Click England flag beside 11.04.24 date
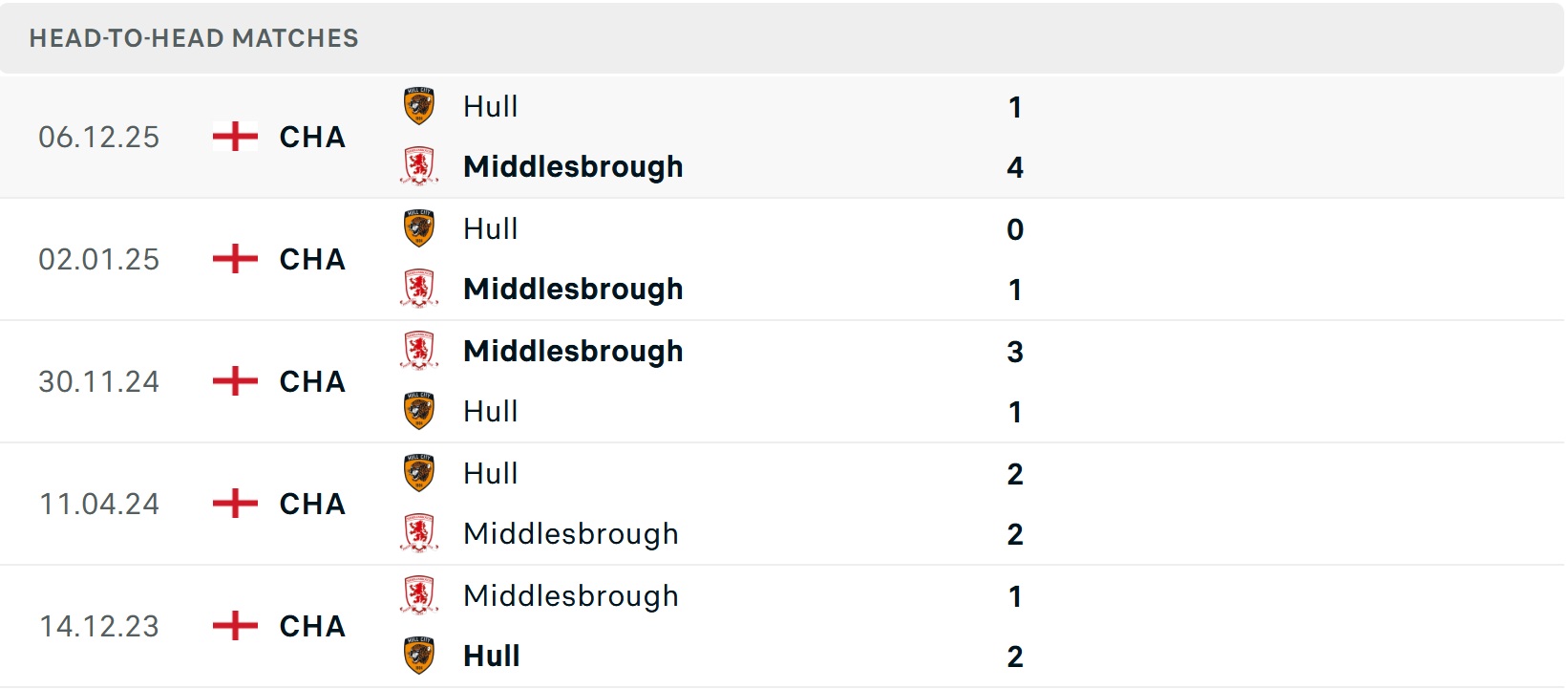The width and height of the screenshot is (1568, 689). 235,504
